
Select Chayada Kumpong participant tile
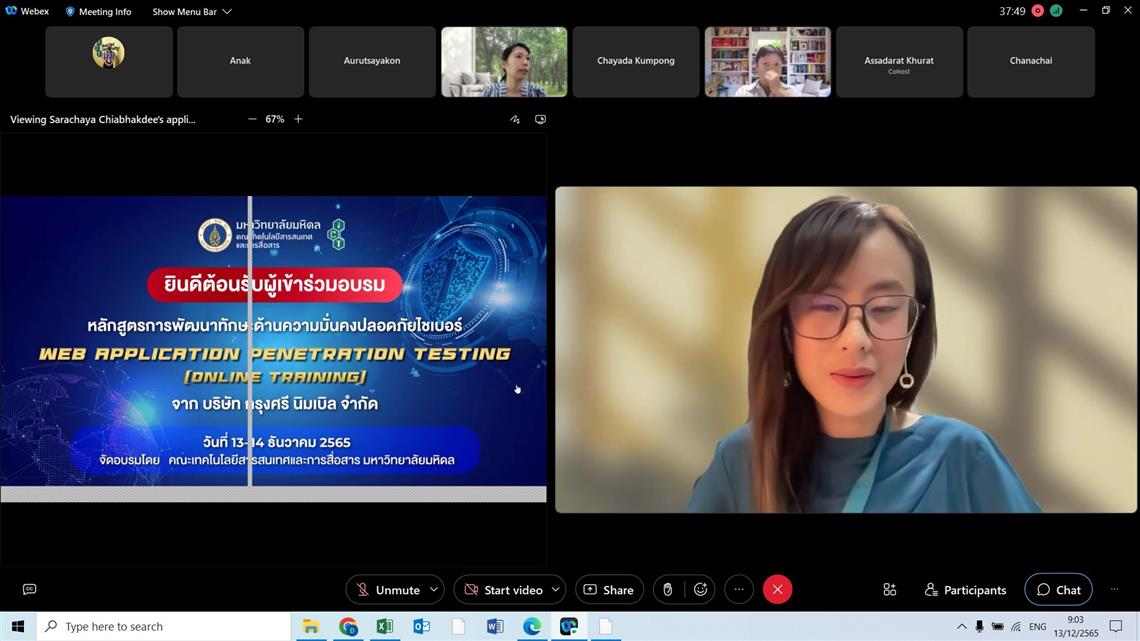(636, 61)
